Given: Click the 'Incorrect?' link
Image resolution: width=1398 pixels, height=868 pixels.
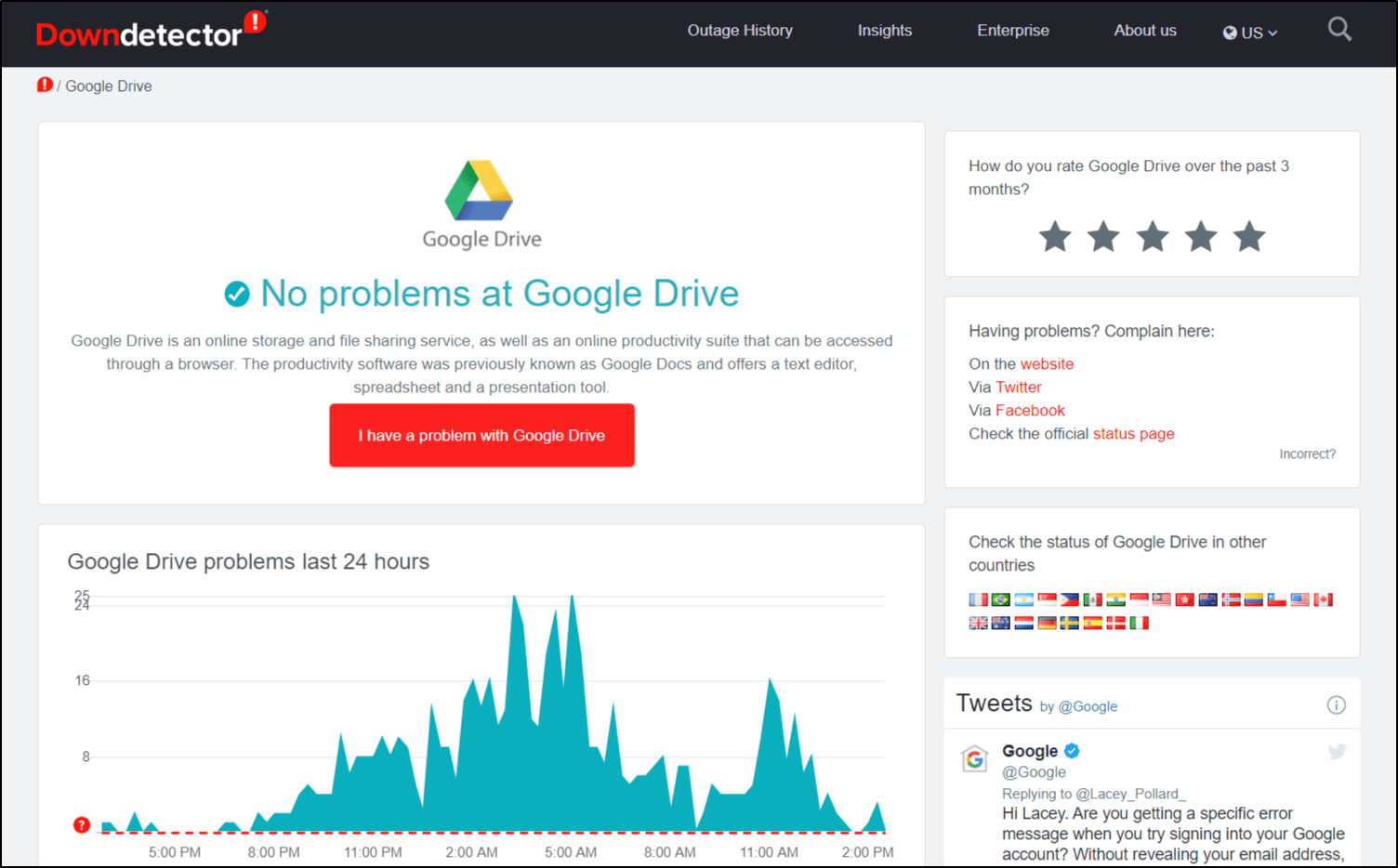Looking at the screenshot, I should [x=1307, y=454].
